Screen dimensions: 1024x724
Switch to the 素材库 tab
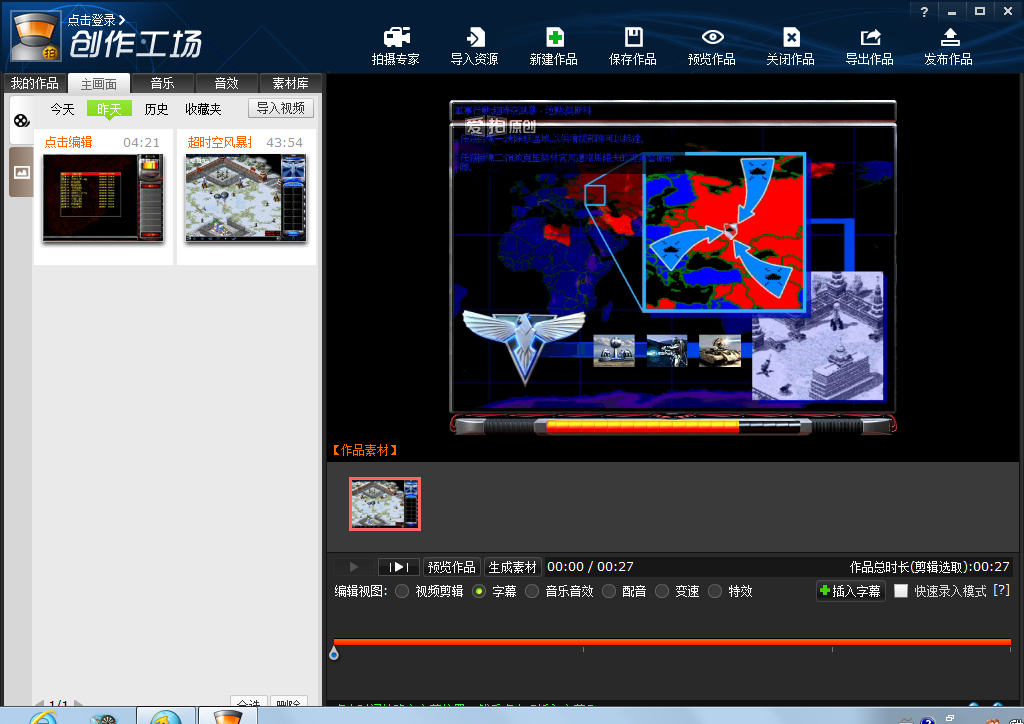pyautogui.click(x=291, y=83)
